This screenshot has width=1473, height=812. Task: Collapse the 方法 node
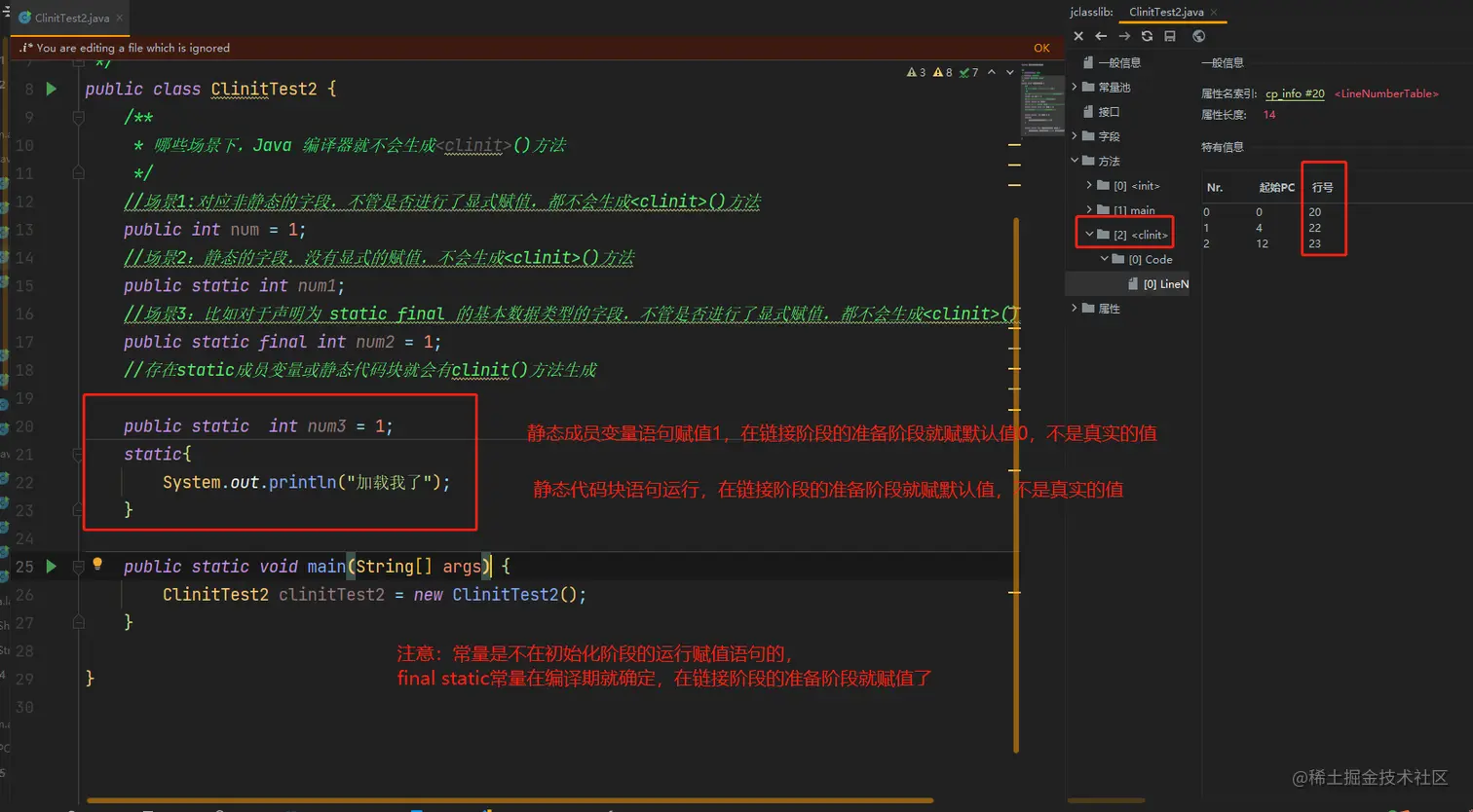tap(1075, 161)
